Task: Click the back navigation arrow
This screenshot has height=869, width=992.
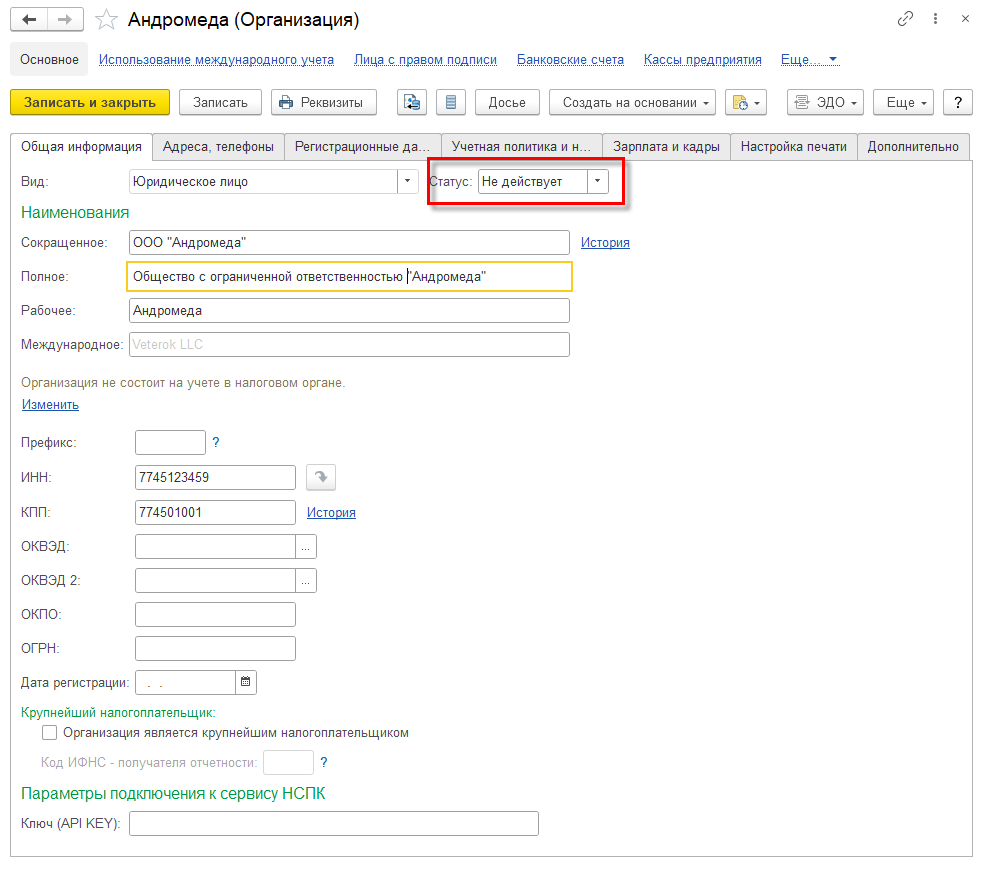Action: pyautogui.click(x=29, y=20)
